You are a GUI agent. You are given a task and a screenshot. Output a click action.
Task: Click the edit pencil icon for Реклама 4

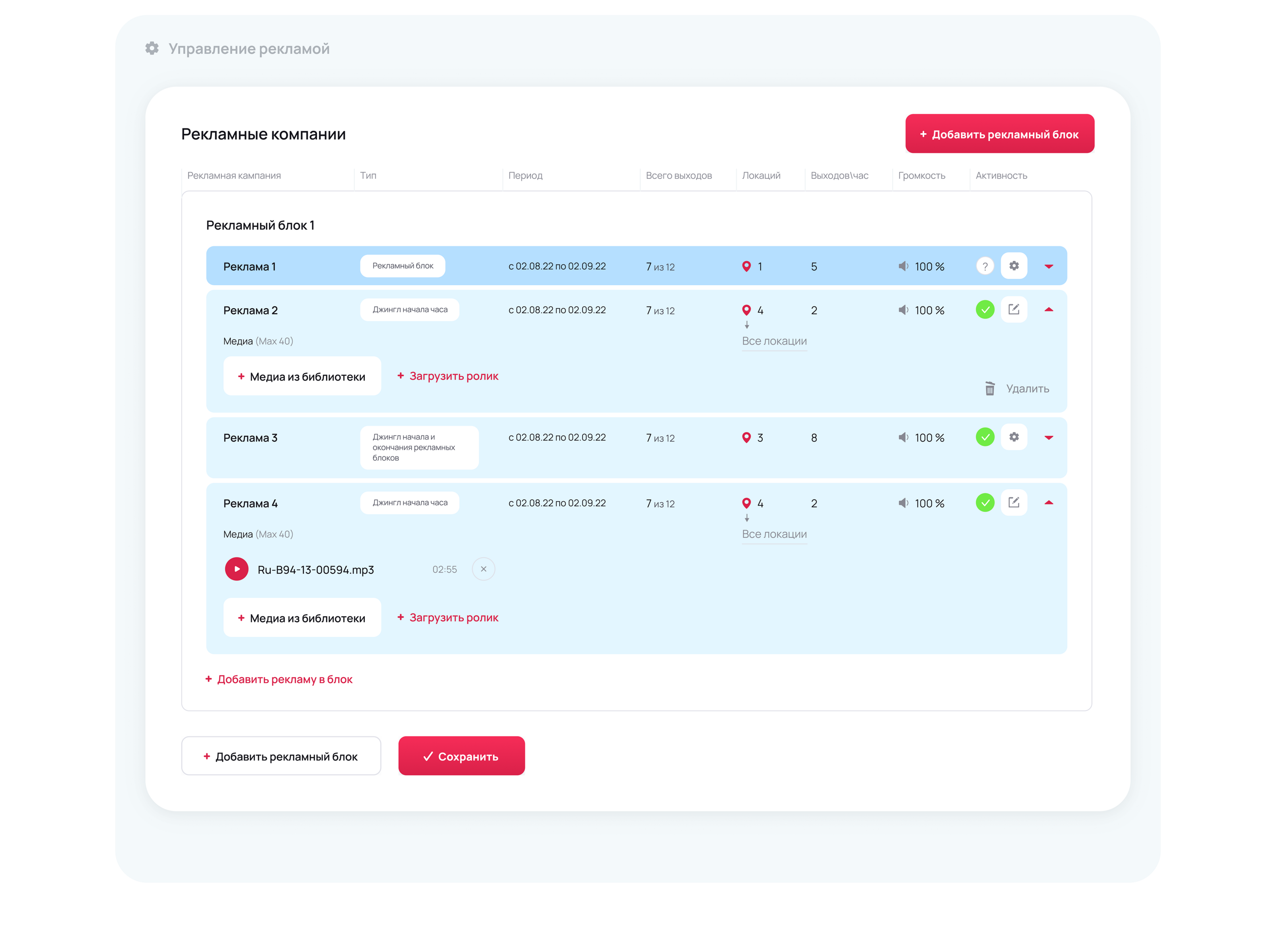click(1013, 503)
